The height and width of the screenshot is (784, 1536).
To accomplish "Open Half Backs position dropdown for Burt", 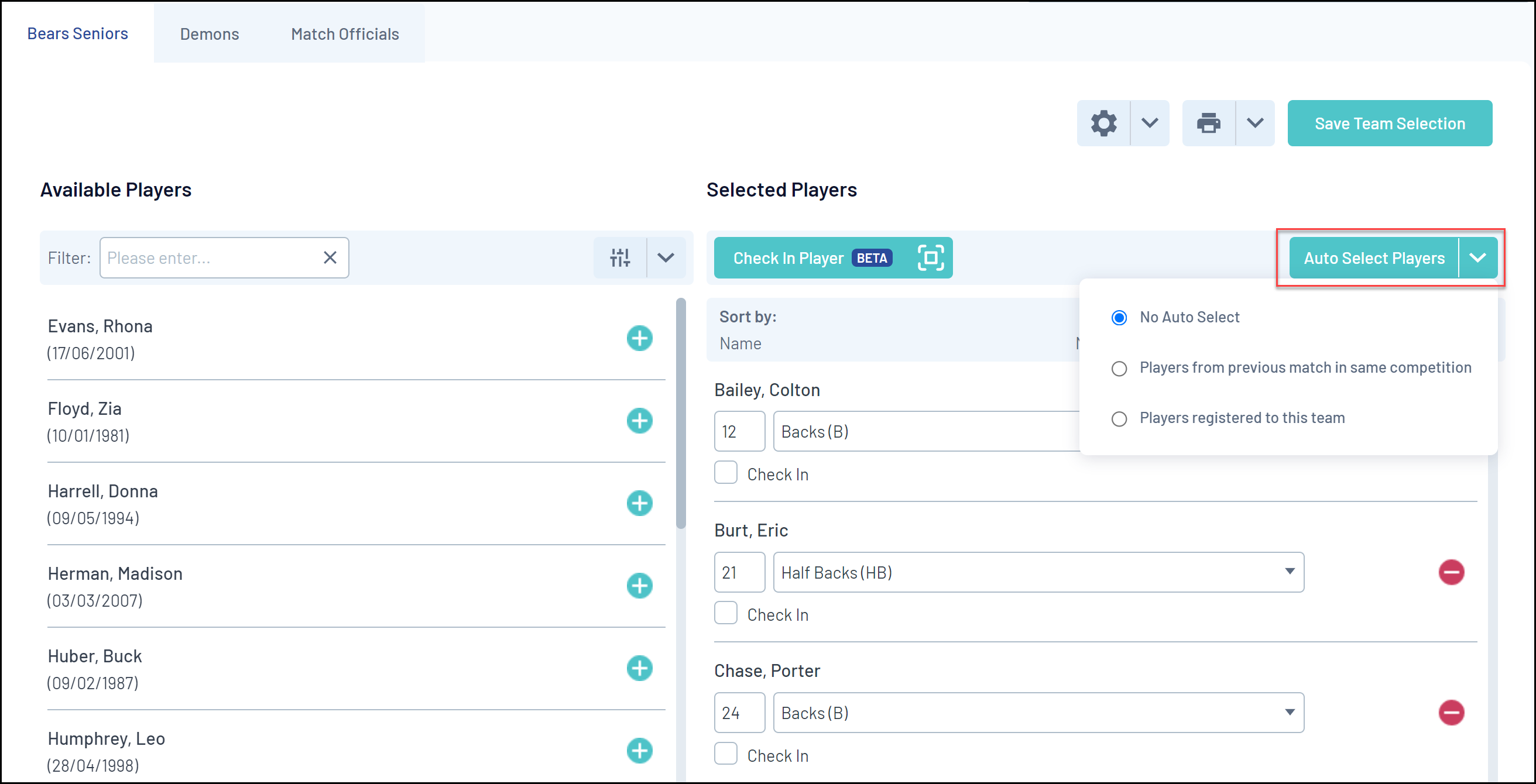I will [1037, 572].
